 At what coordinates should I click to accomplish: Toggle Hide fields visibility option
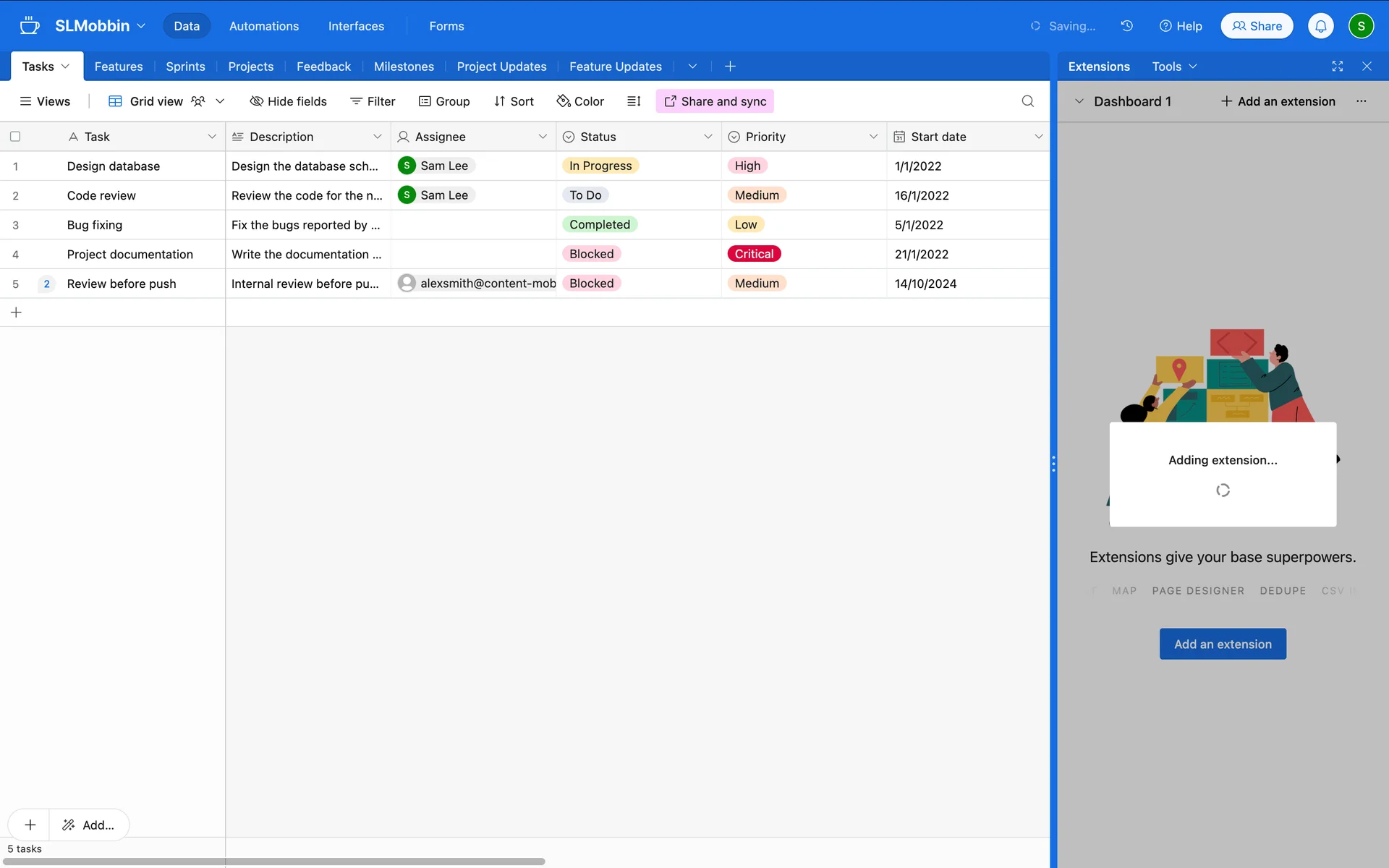[x=288, y=101]
